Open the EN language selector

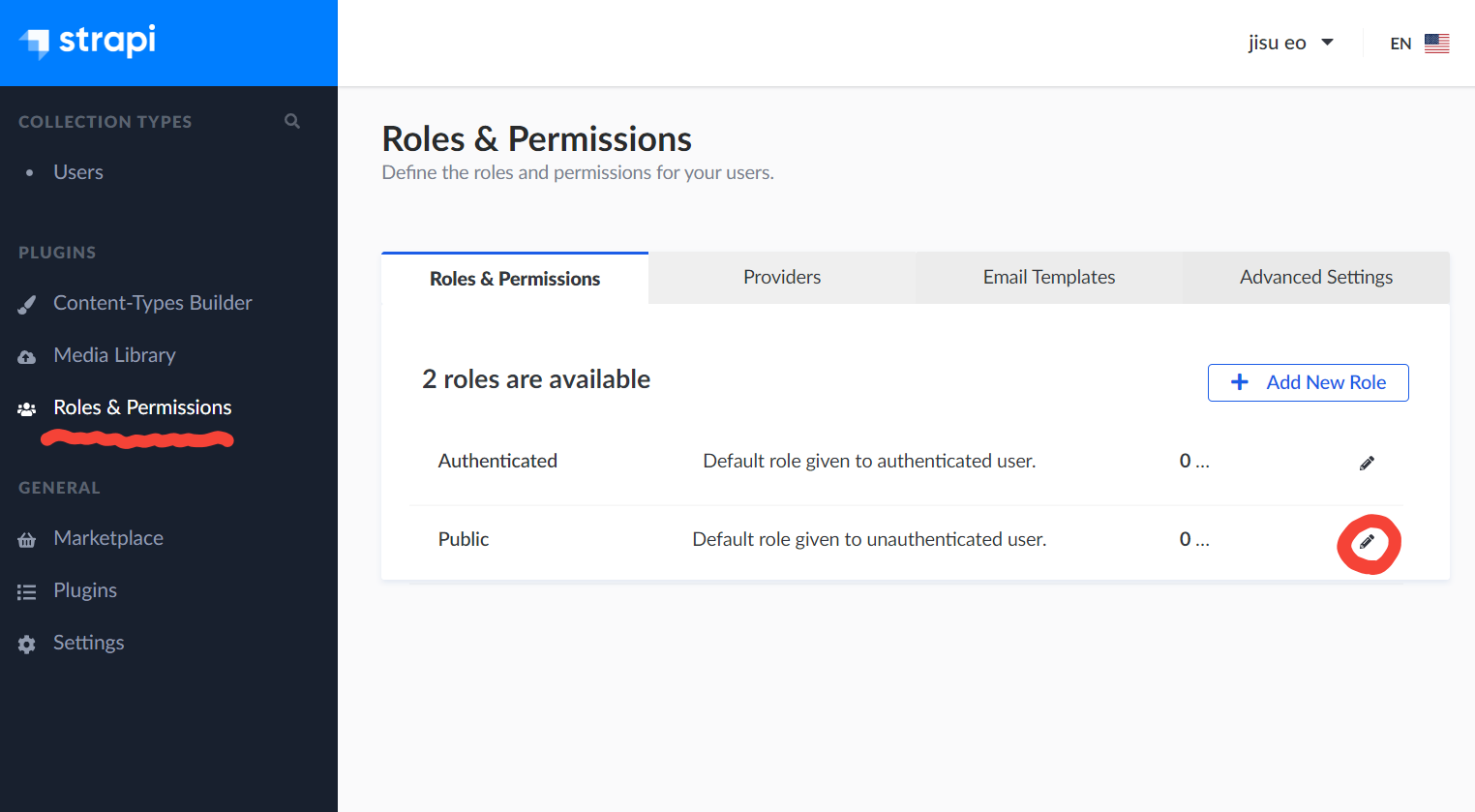click(x=1420, y=44)
